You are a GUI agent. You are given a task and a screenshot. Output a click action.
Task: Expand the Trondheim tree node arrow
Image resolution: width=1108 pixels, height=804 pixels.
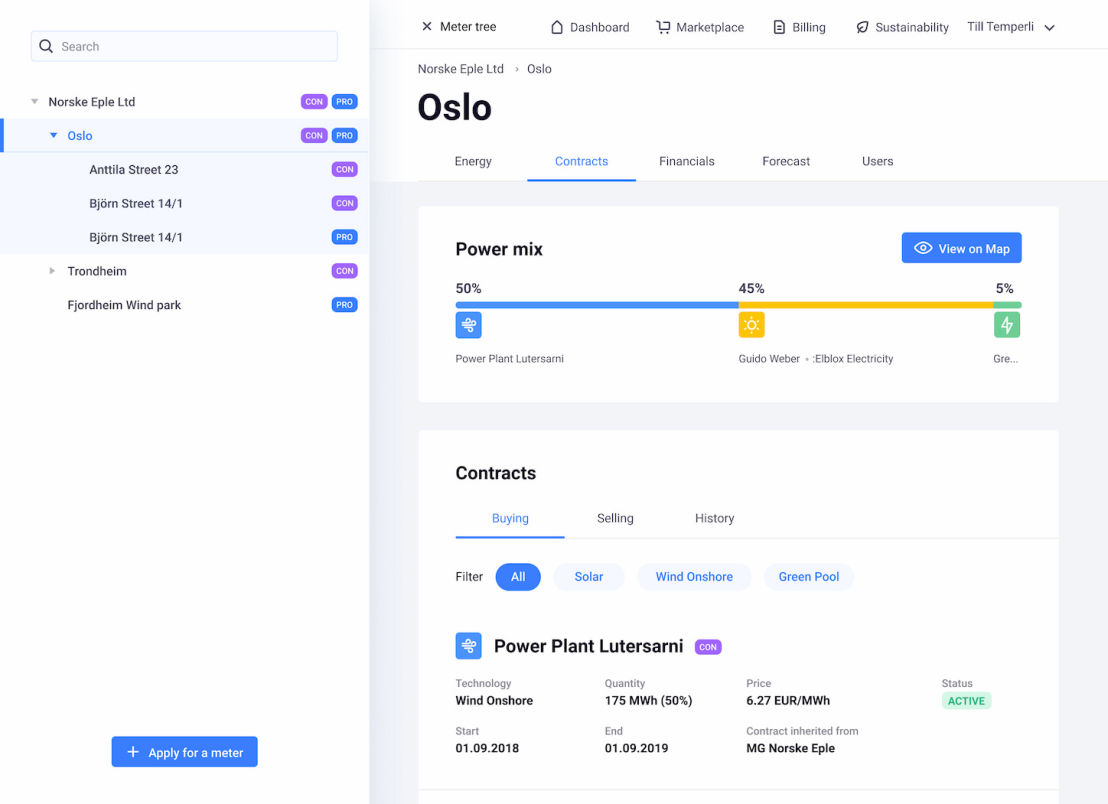click(x=52, y=271)
